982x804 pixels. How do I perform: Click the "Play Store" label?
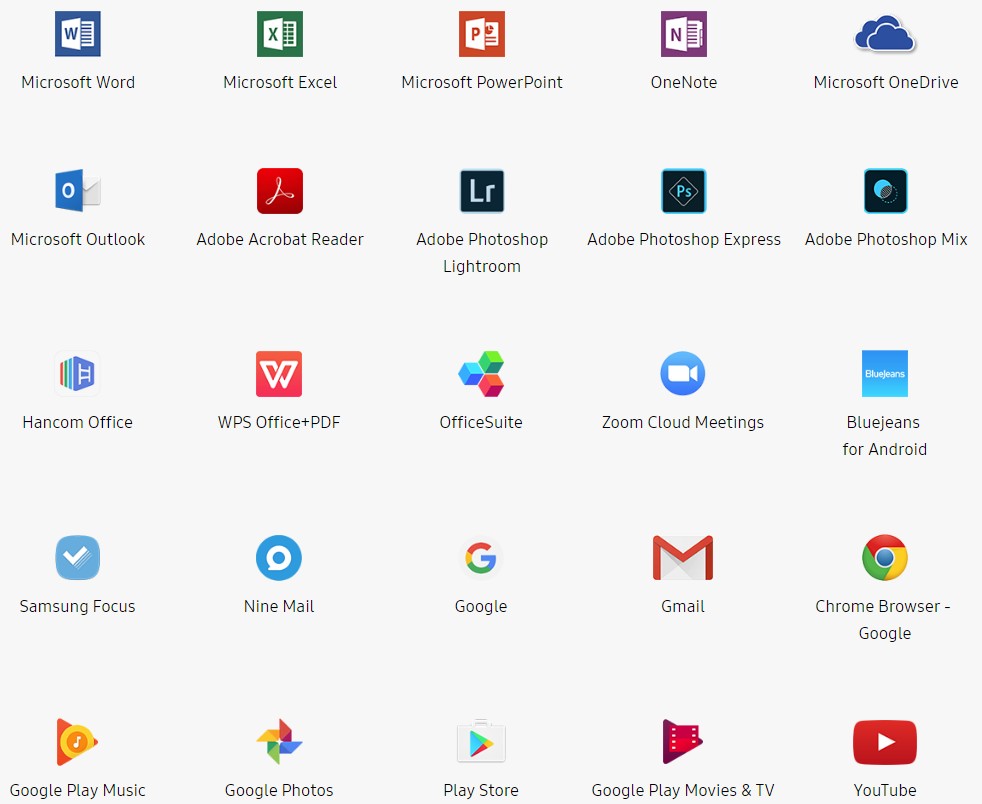coord(481,790)
